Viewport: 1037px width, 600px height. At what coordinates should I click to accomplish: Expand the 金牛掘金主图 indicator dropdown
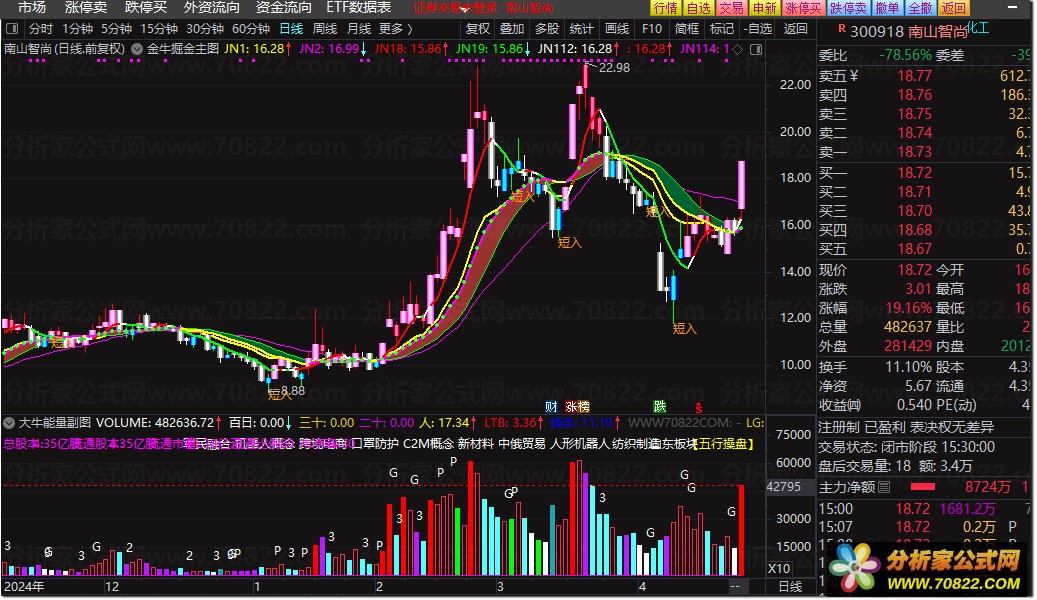click(137, 49)
